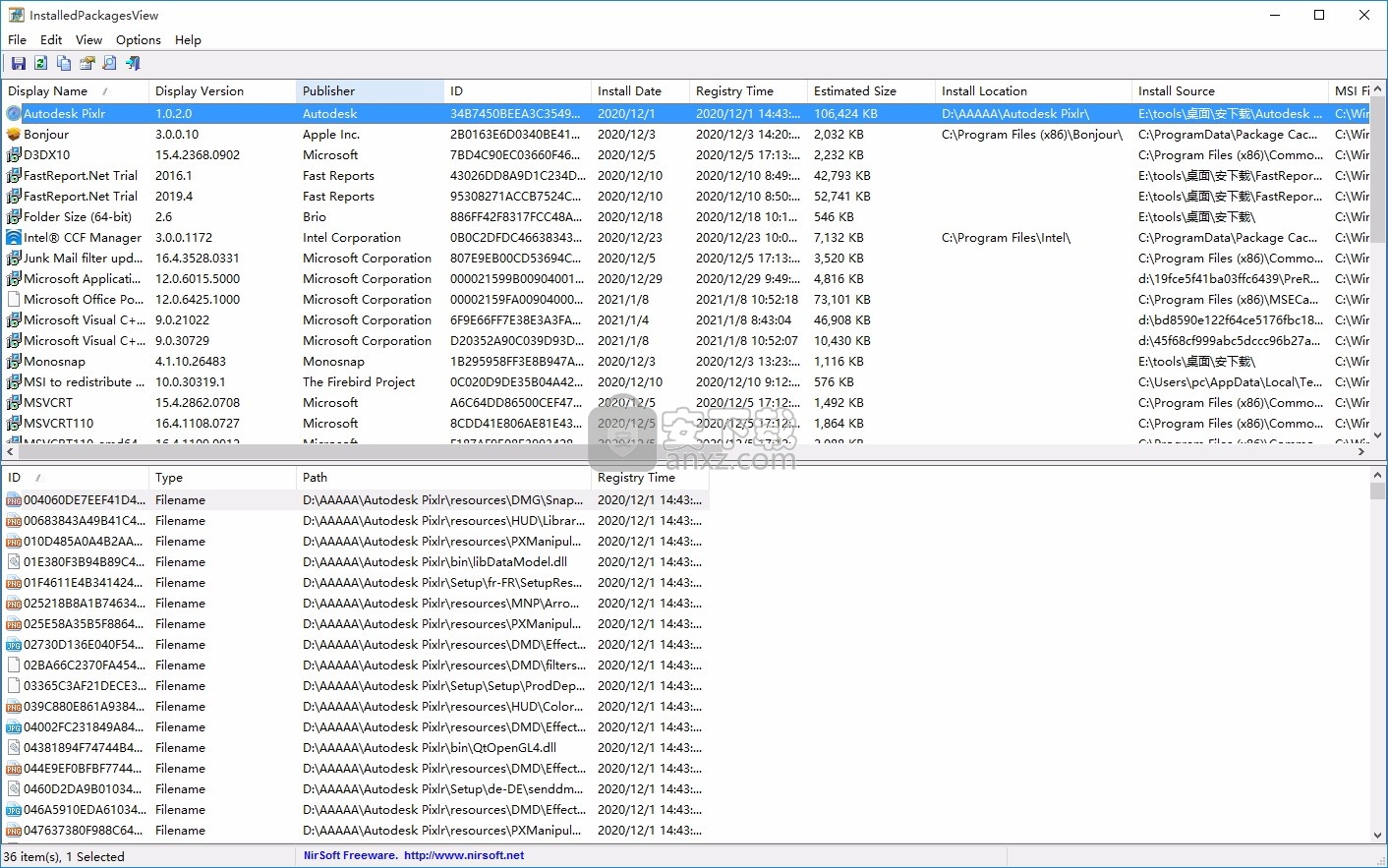Click the Refresh toolbar icon
This screenshot has height=868, width=1388.
tap(40, 63)
